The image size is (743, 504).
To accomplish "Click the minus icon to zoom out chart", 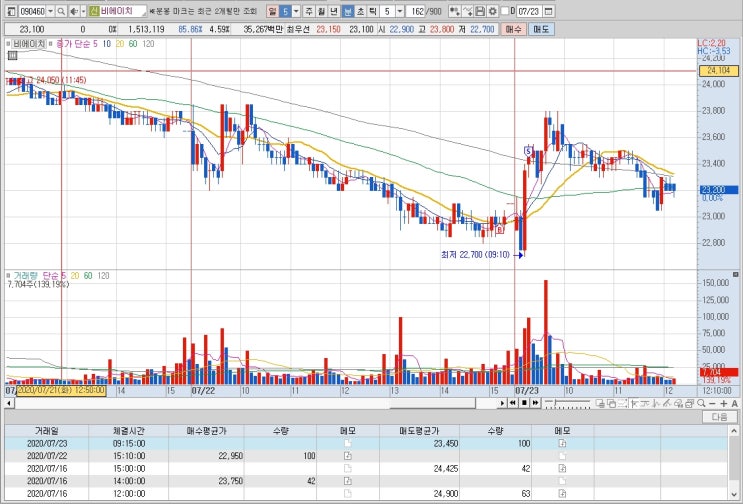I will [x=712, y=403].
